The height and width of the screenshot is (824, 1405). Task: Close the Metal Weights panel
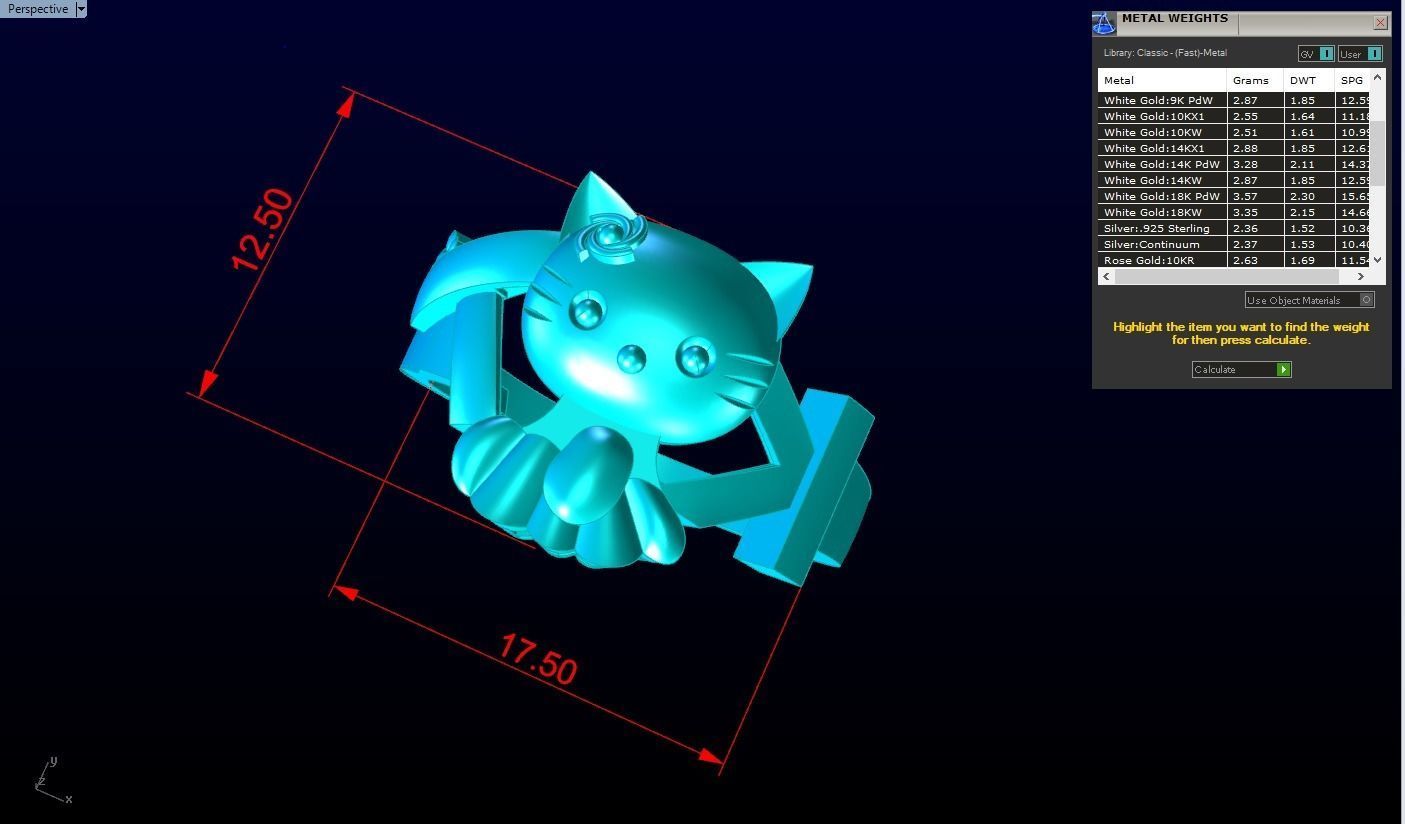(x=1381, y=22)
